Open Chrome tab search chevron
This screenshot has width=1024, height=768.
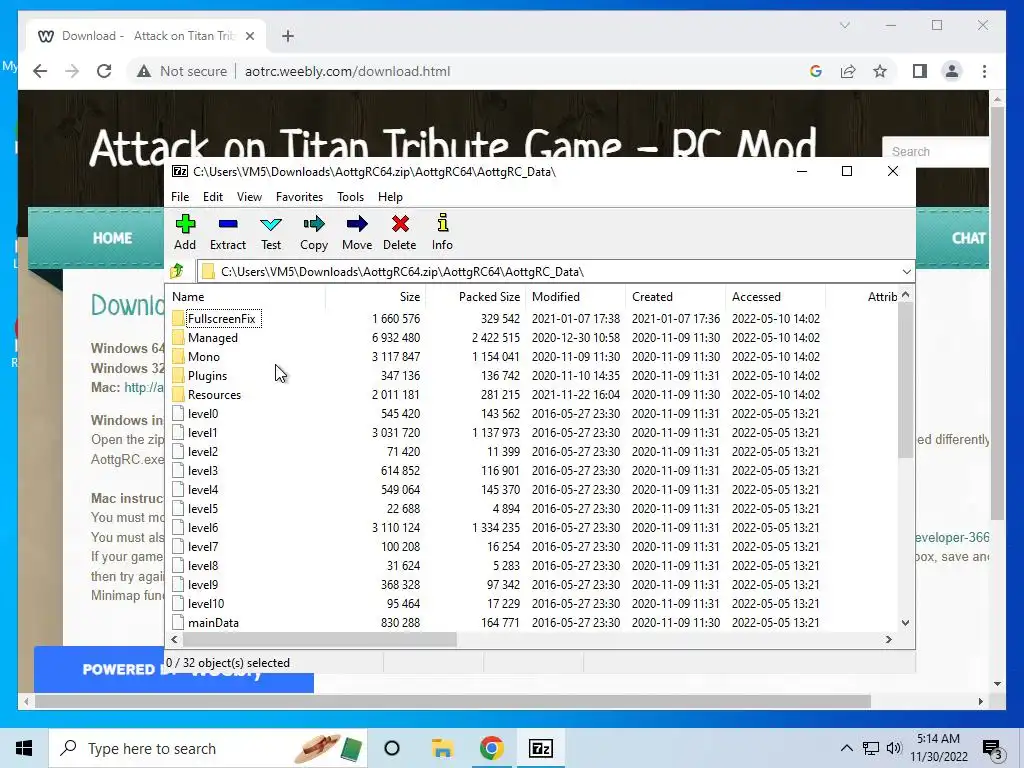coord(844,25)
